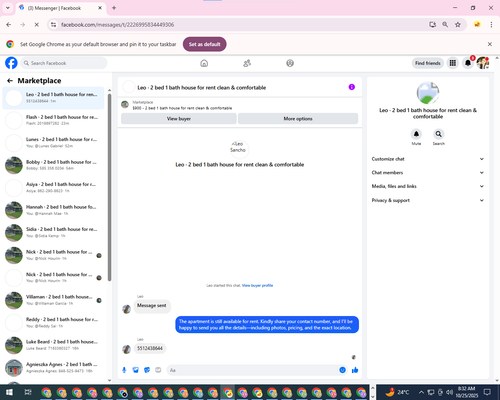Open the Chrome tab search dropdown

click(8, 8)
